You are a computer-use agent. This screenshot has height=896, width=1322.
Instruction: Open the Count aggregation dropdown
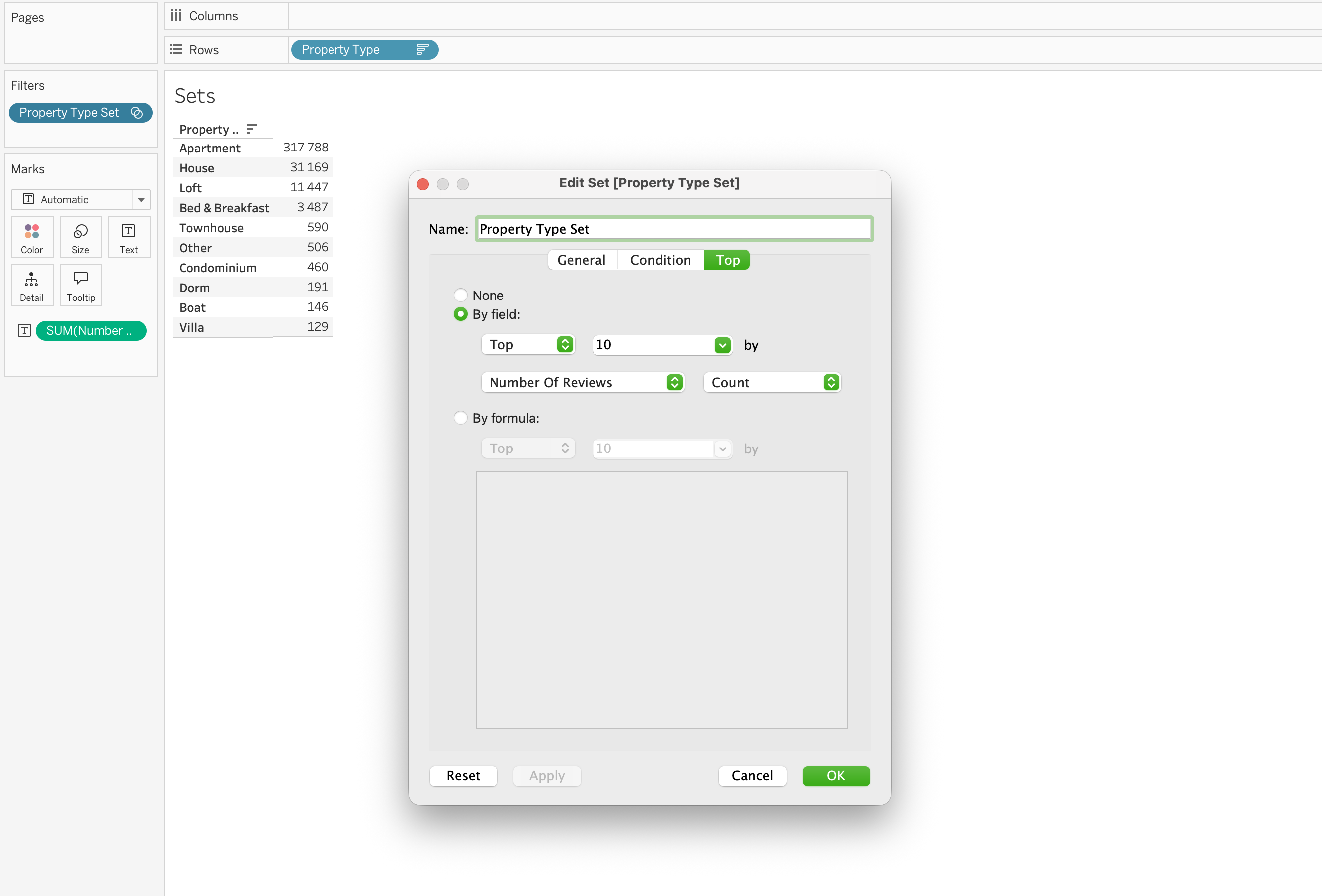772,383
